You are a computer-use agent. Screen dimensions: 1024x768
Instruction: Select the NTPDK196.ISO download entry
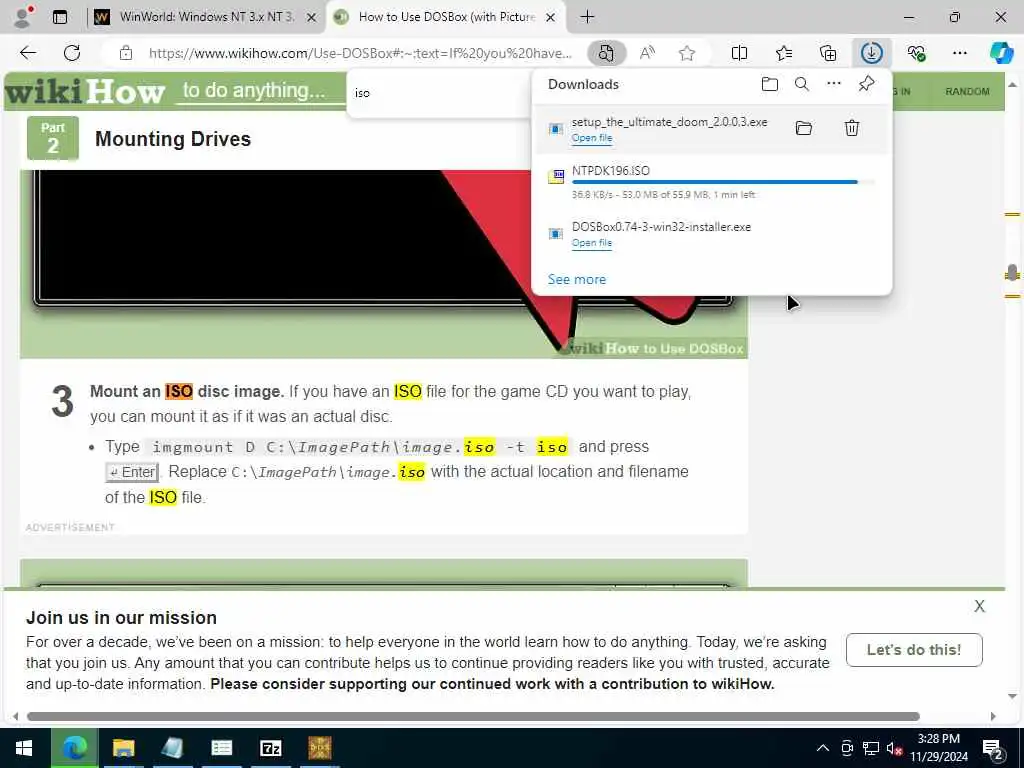point(712,182)
